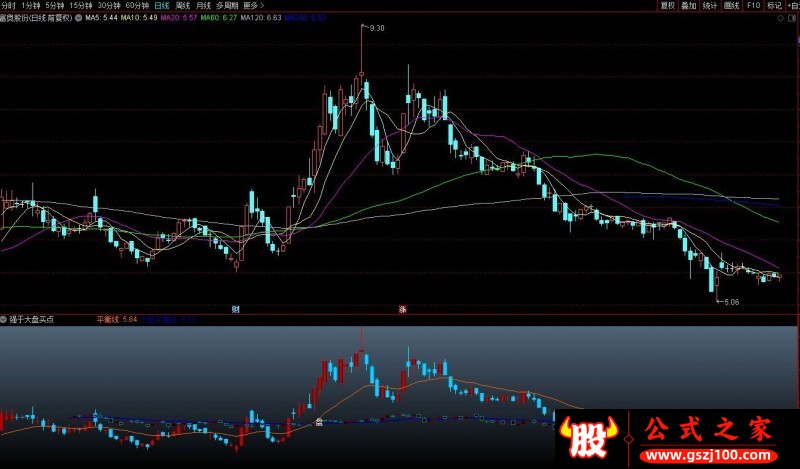Click the MA120: 6.63 value label
This screenshot has height=469, width=800.
[x=261, y=18]
